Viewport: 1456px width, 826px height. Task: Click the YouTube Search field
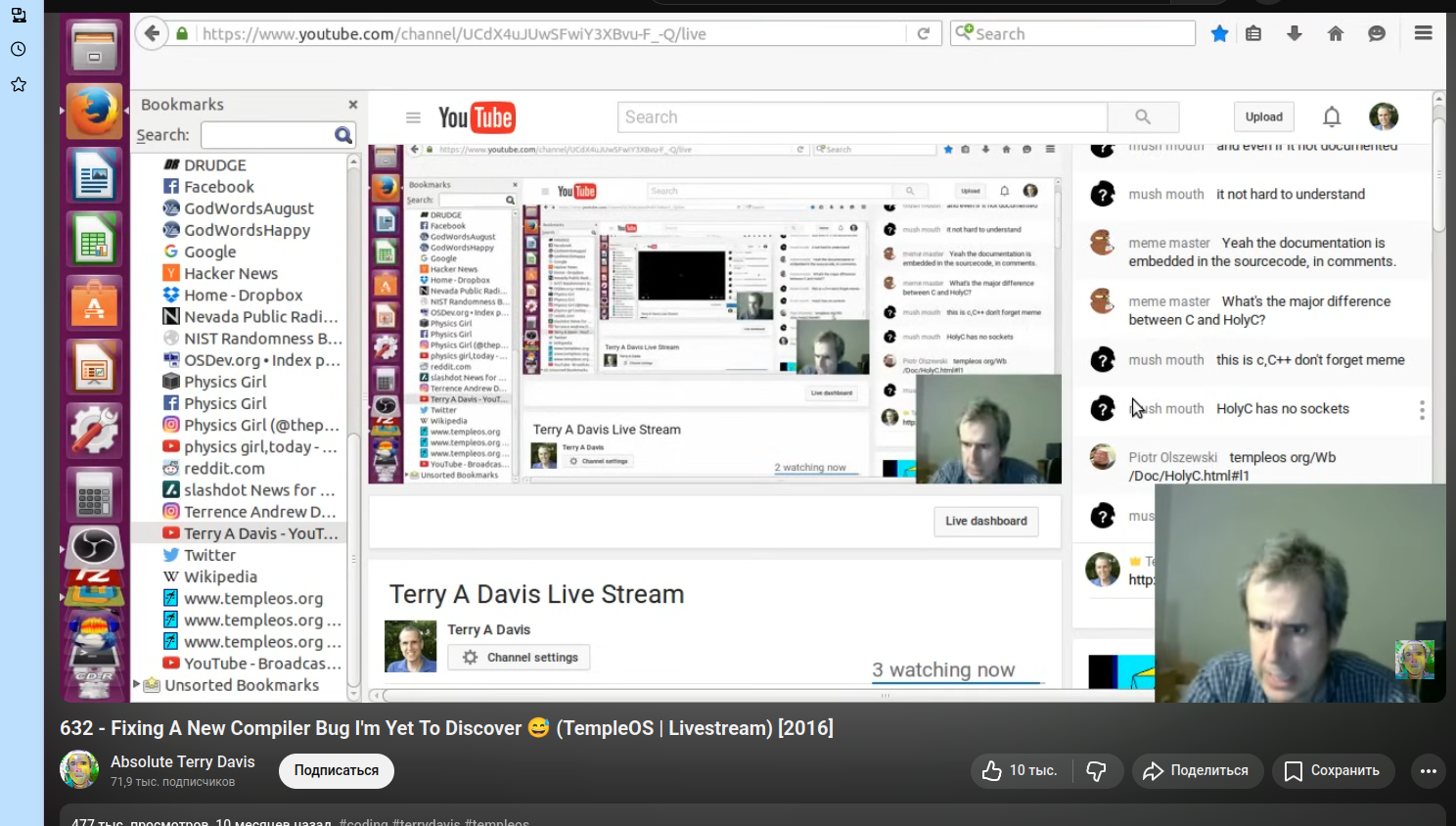pyautogui.click(x=862, y=117)
